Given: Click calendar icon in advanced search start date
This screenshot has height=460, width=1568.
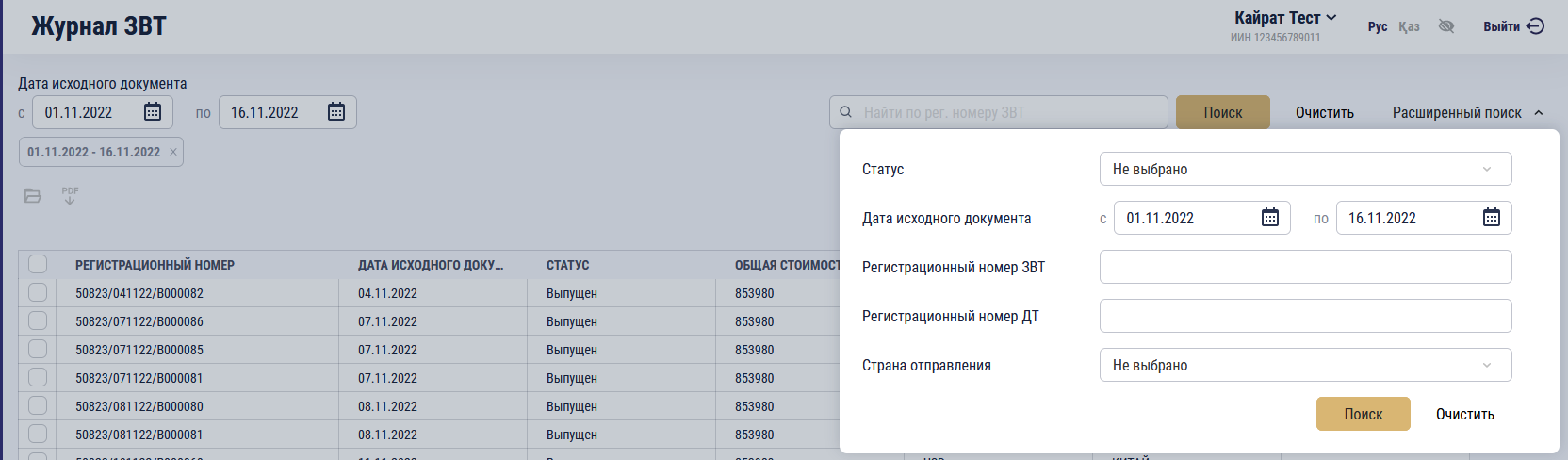Looking at the screenshot, I should [x=1270, y=218].
